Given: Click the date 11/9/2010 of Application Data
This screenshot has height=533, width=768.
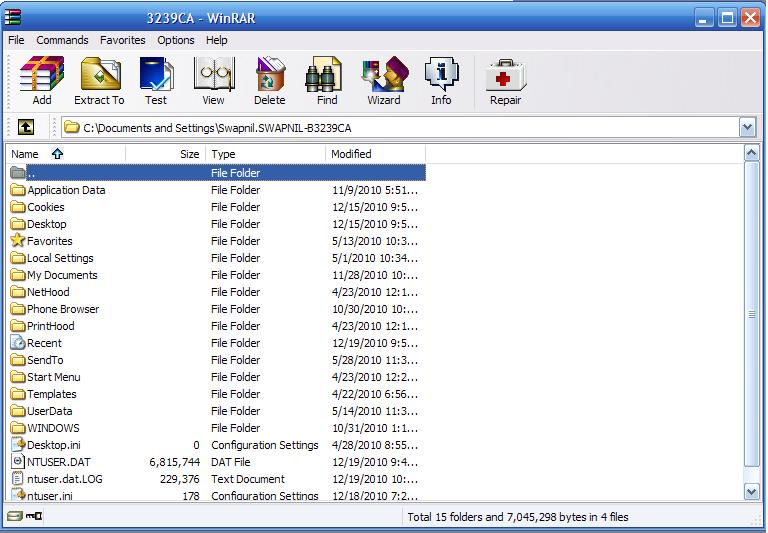Looking at the screenshot, I should click(375, 190).
